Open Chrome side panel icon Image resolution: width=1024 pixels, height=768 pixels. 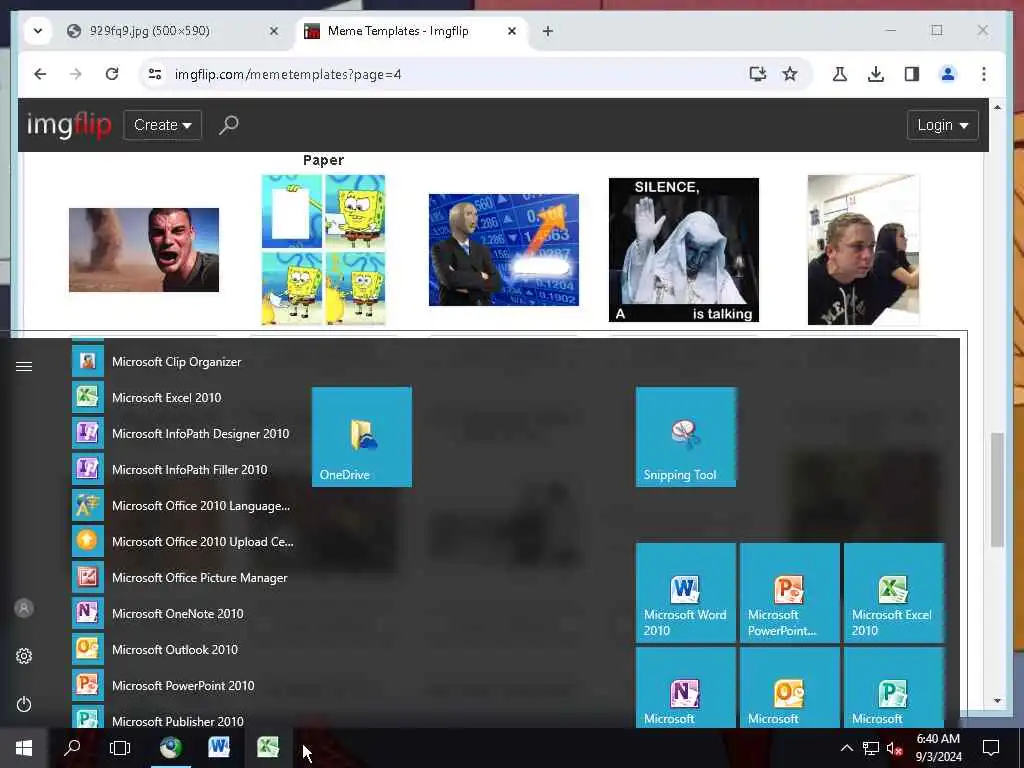point(912,74)
